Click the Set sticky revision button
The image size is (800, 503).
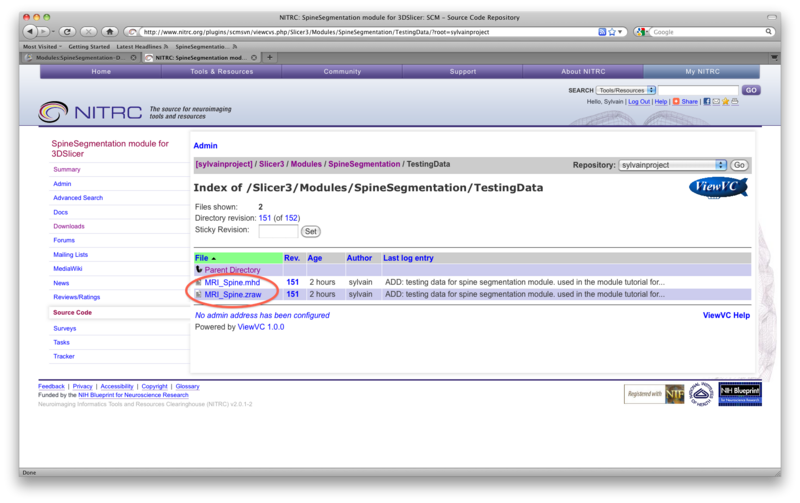[x=311, y=231]
